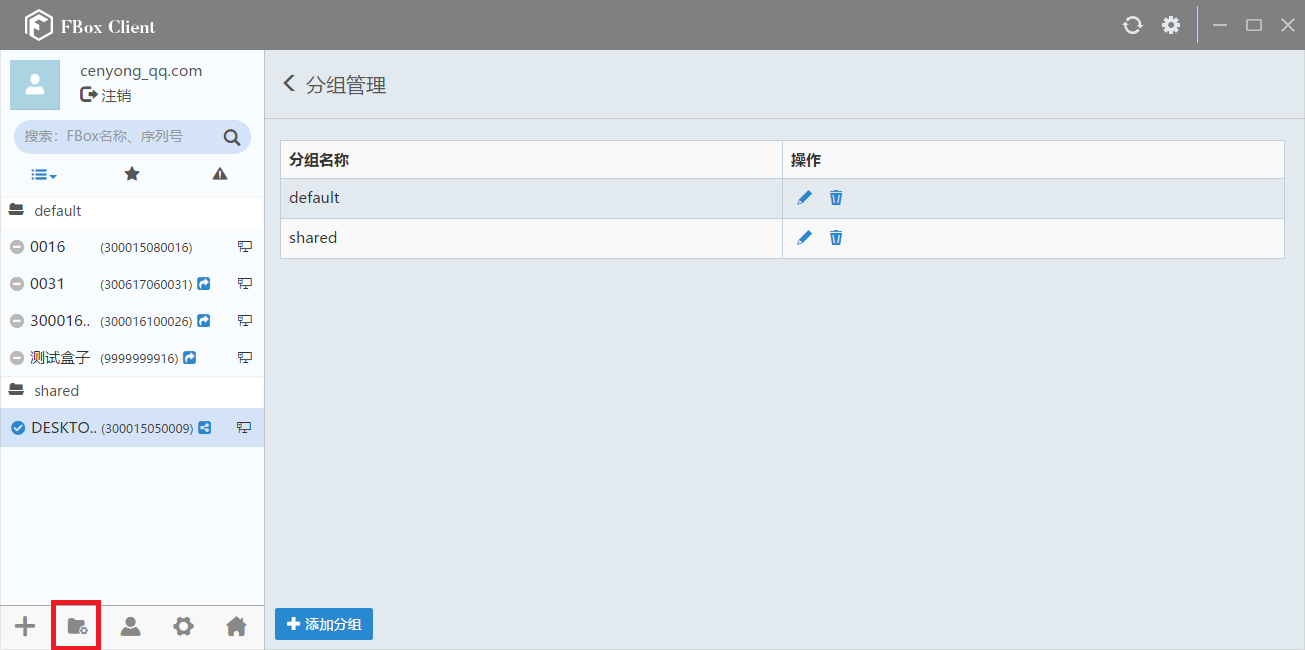
Task: Click offline status icon of 测试盒子
Action: (17, 358)
